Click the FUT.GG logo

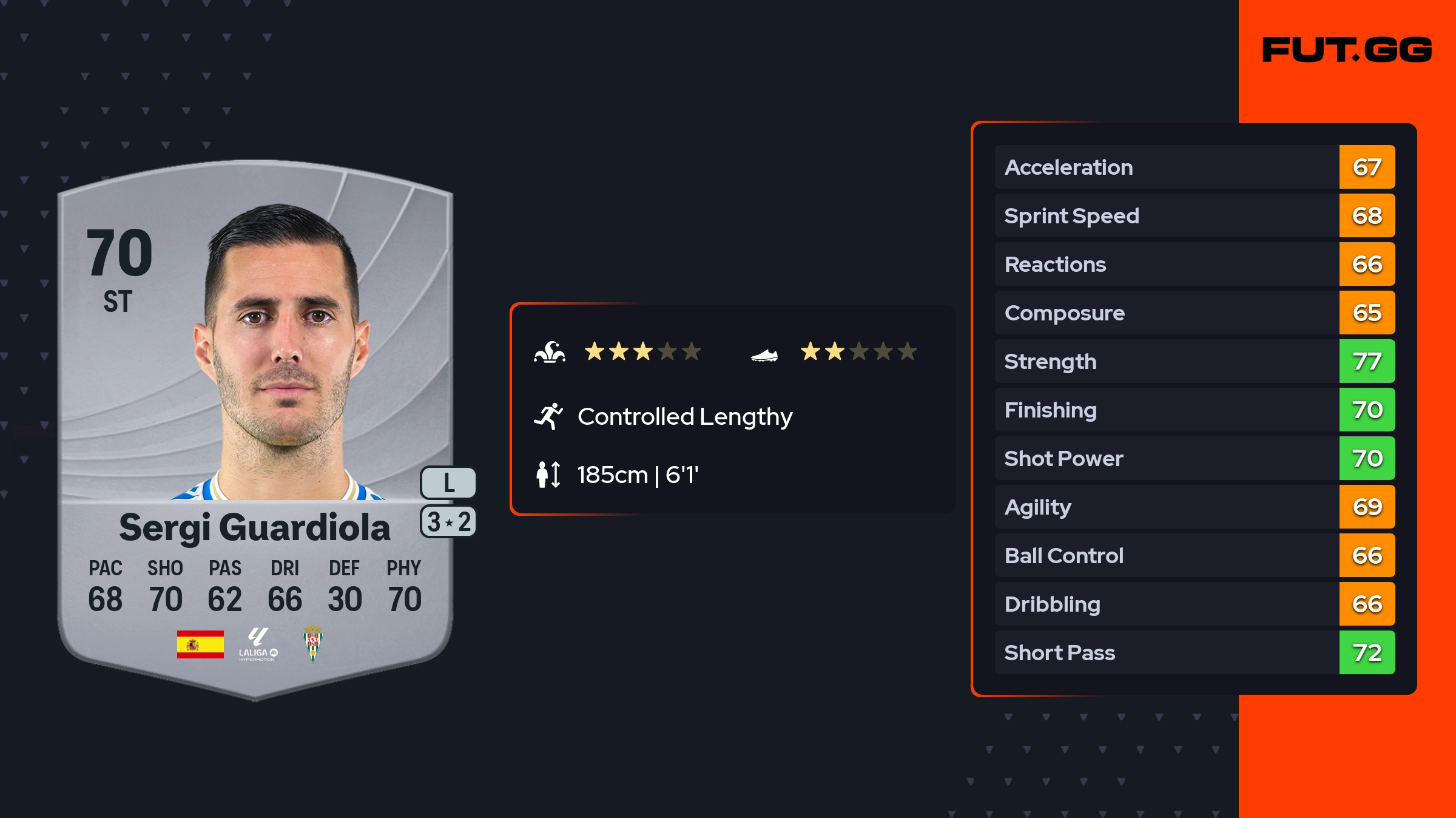1347,50
